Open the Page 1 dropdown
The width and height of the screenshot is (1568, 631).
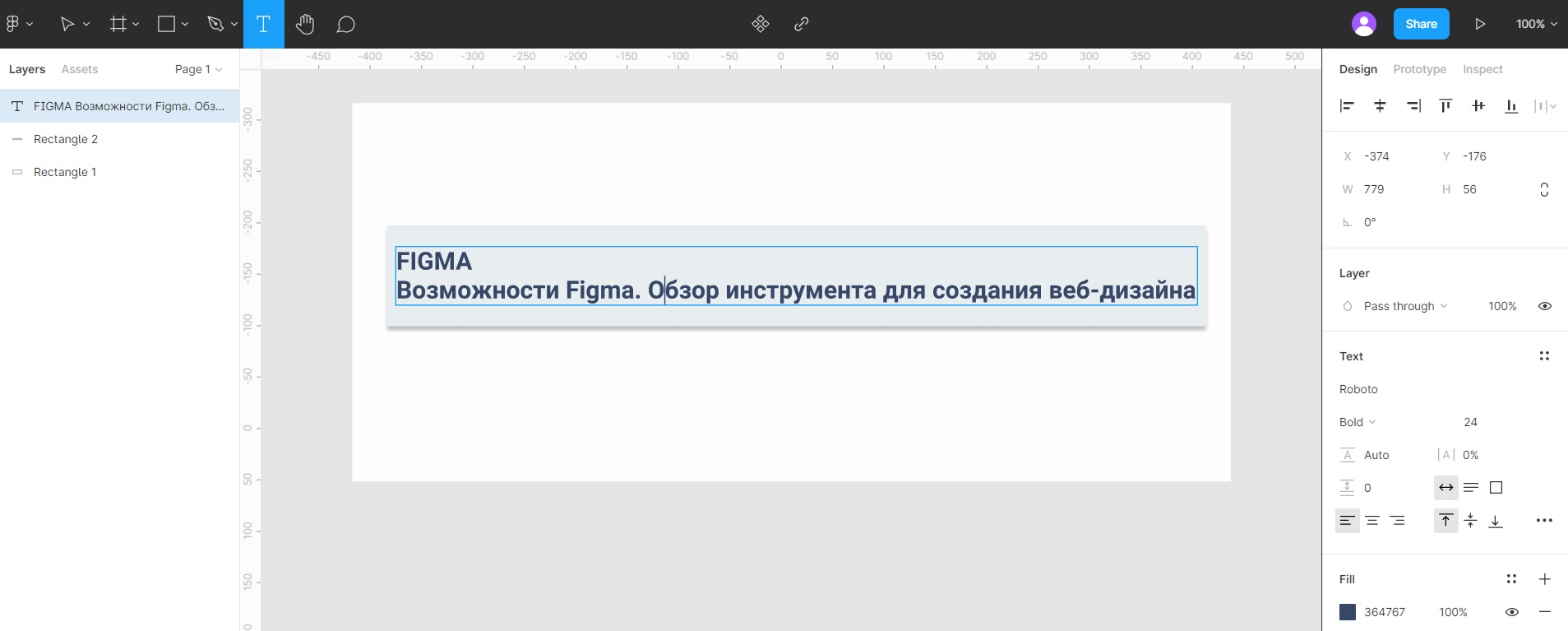tap(198, 69)
